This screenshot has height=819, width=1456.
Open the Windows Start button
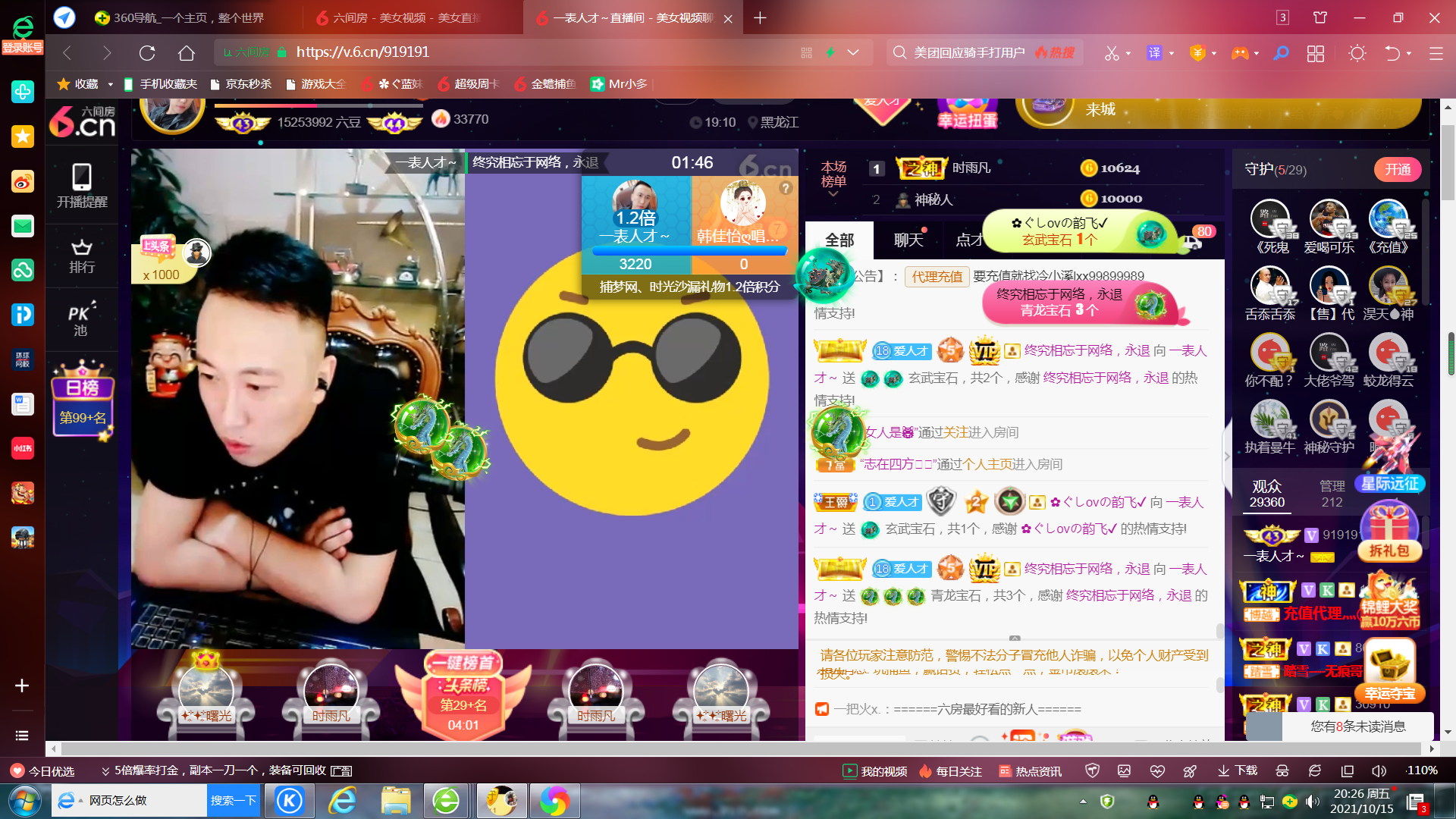click(x=25, y=801)
